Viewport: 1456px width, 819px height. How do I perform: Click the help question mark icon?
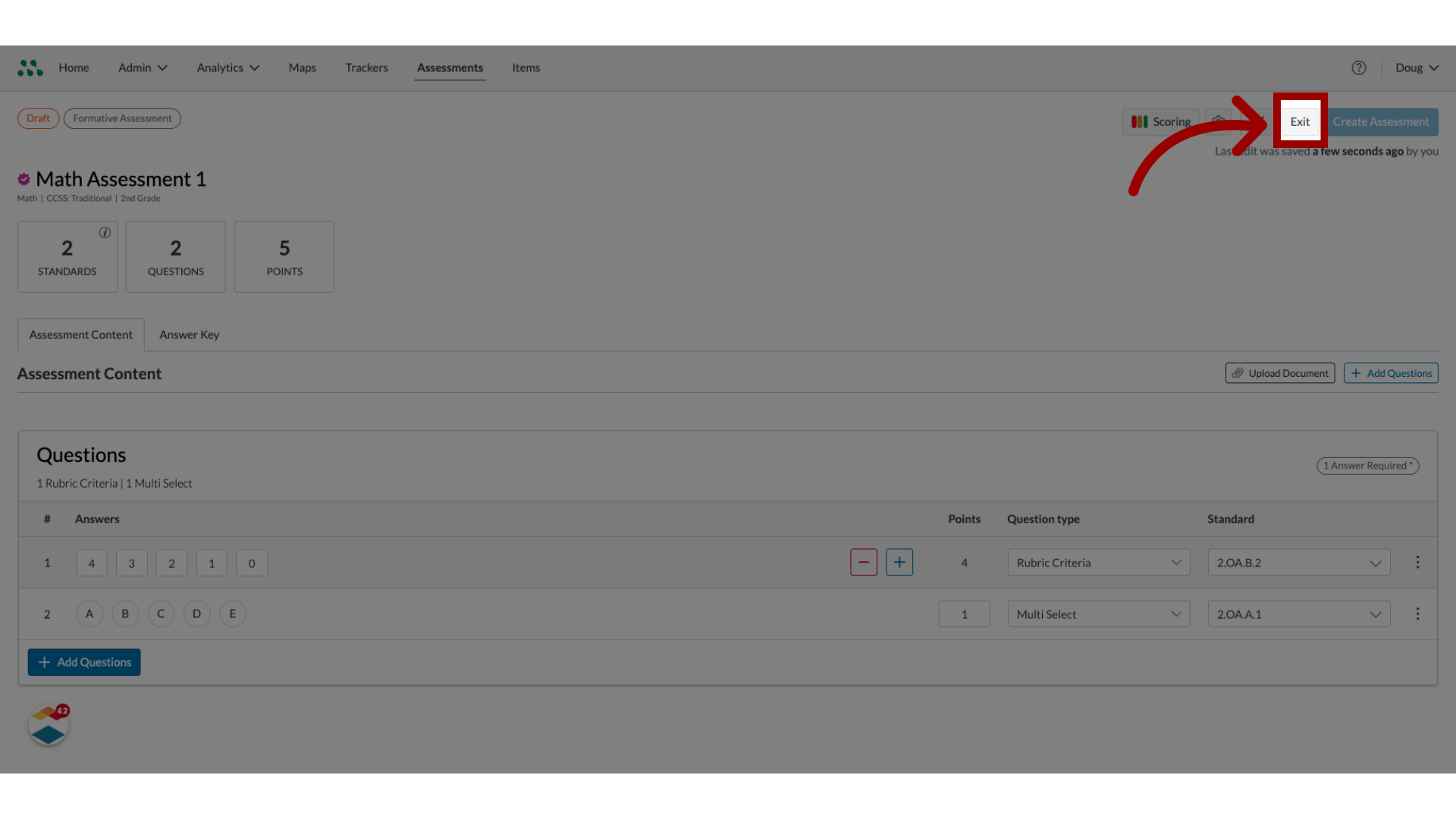1359,68
